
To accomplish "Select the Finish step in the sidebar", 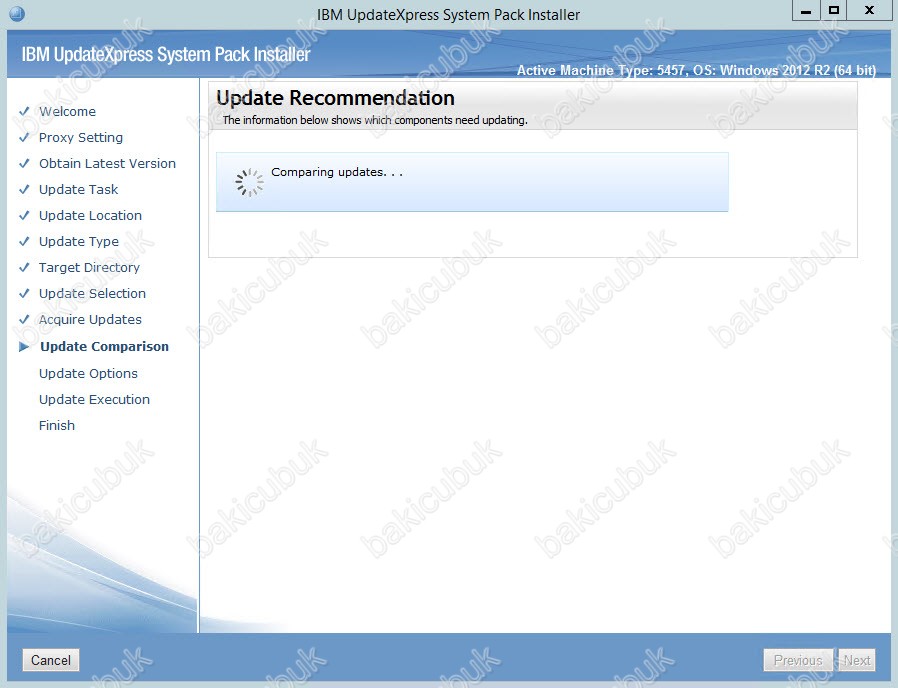I will point(57,426).
